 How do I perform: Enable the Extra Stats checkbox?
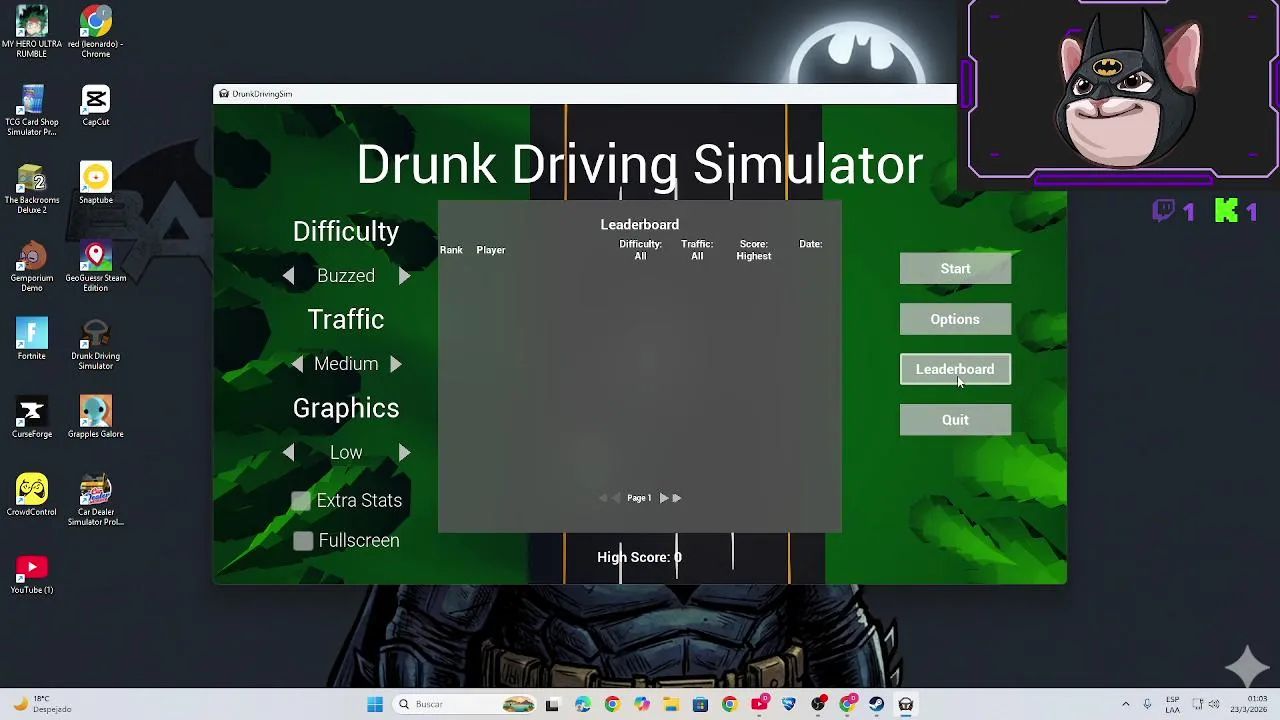(301, 501)
